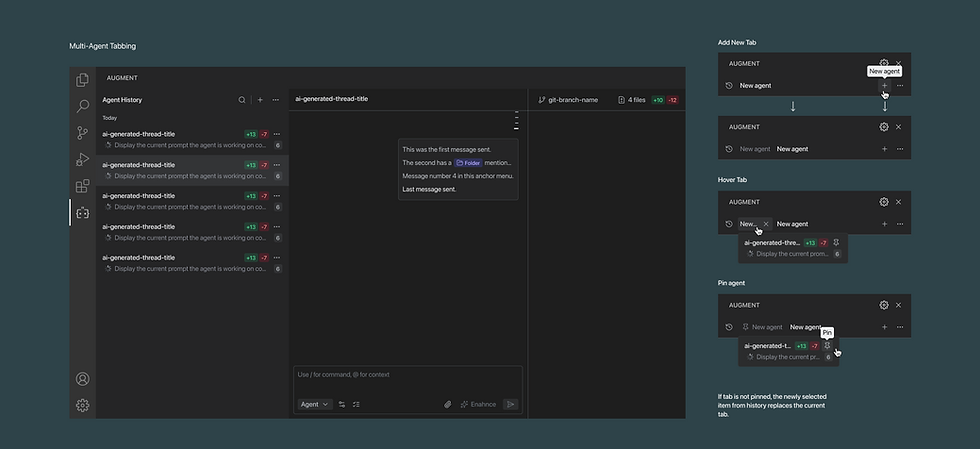Toggle pin icon on Pin agent preview card

click(x=828, y=346)
